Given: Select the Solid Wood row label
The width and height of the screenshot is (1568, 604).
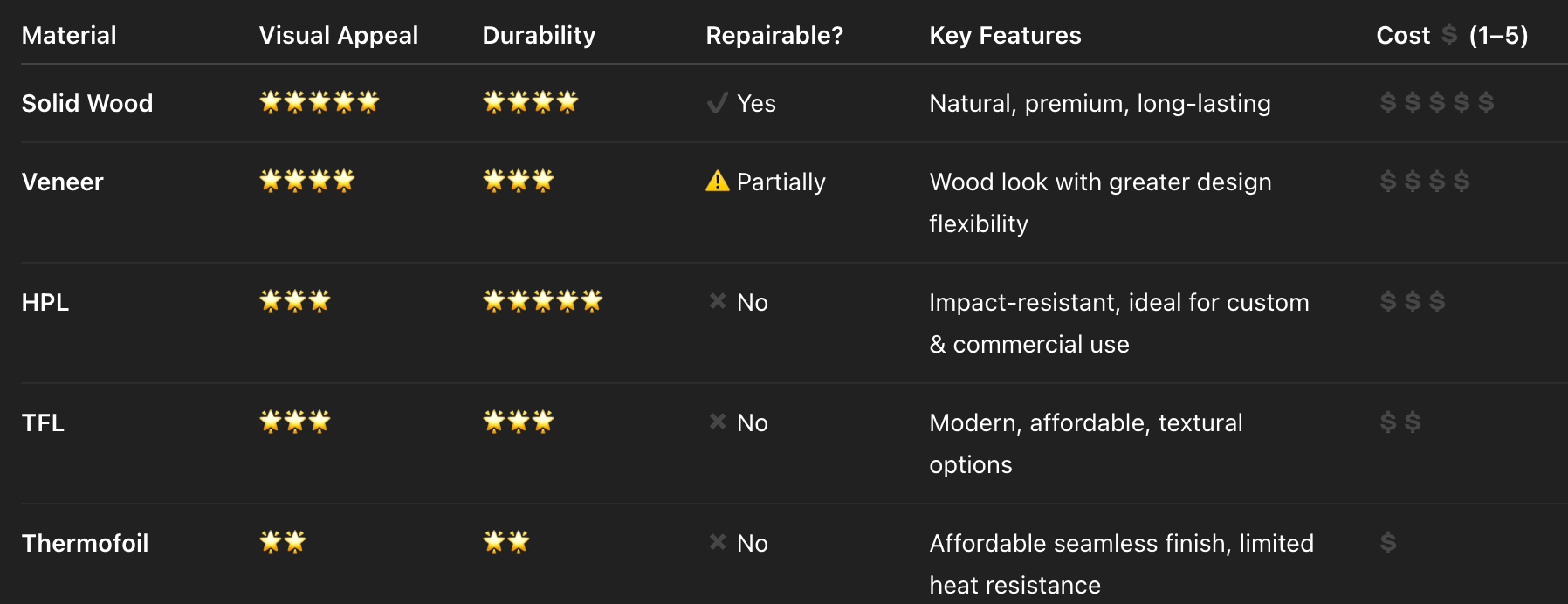Looking at the screenshot, I should pyautogui.click(x=87, y=103).
